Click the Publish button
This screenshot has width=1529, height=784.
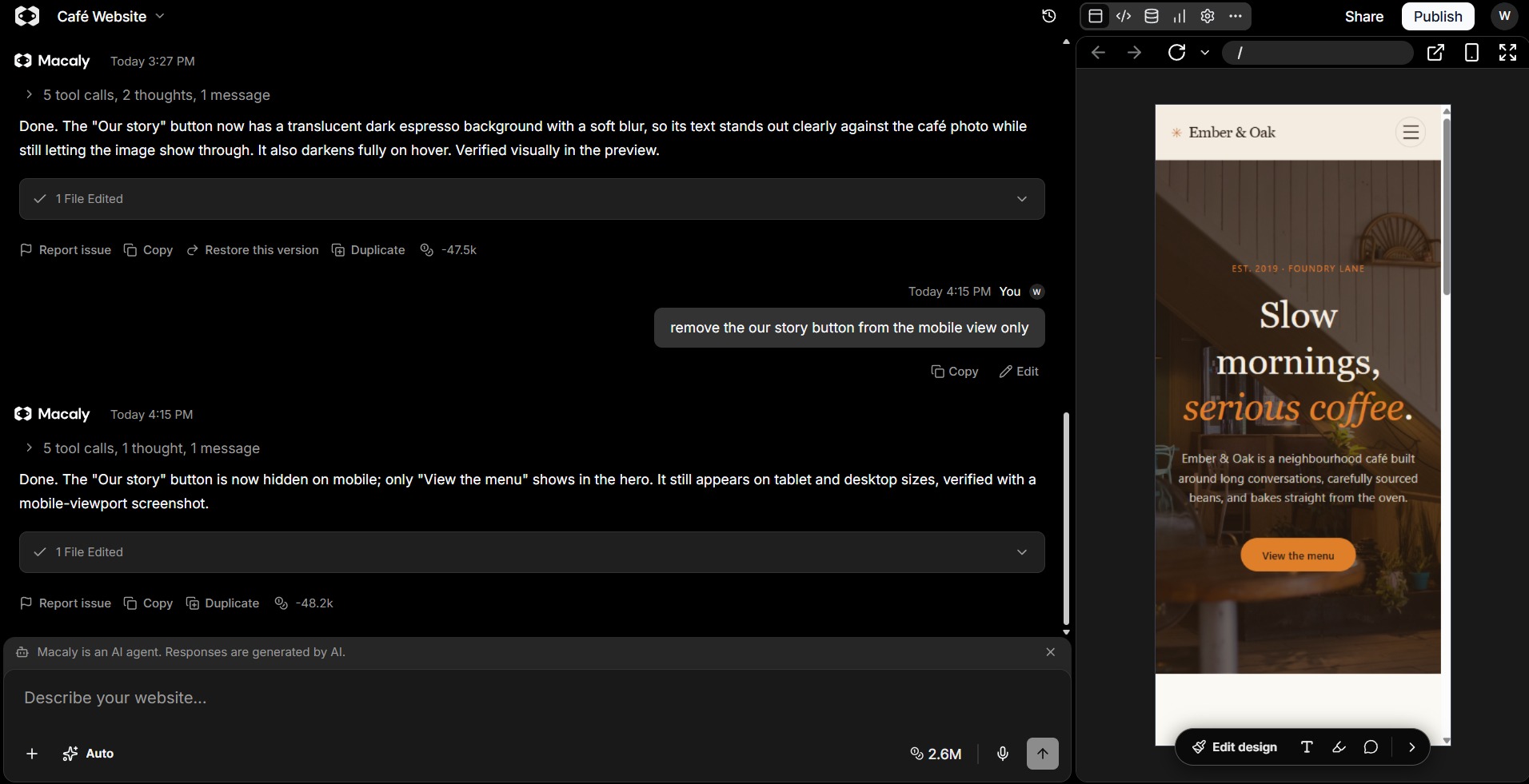[x=1438, y=16]
